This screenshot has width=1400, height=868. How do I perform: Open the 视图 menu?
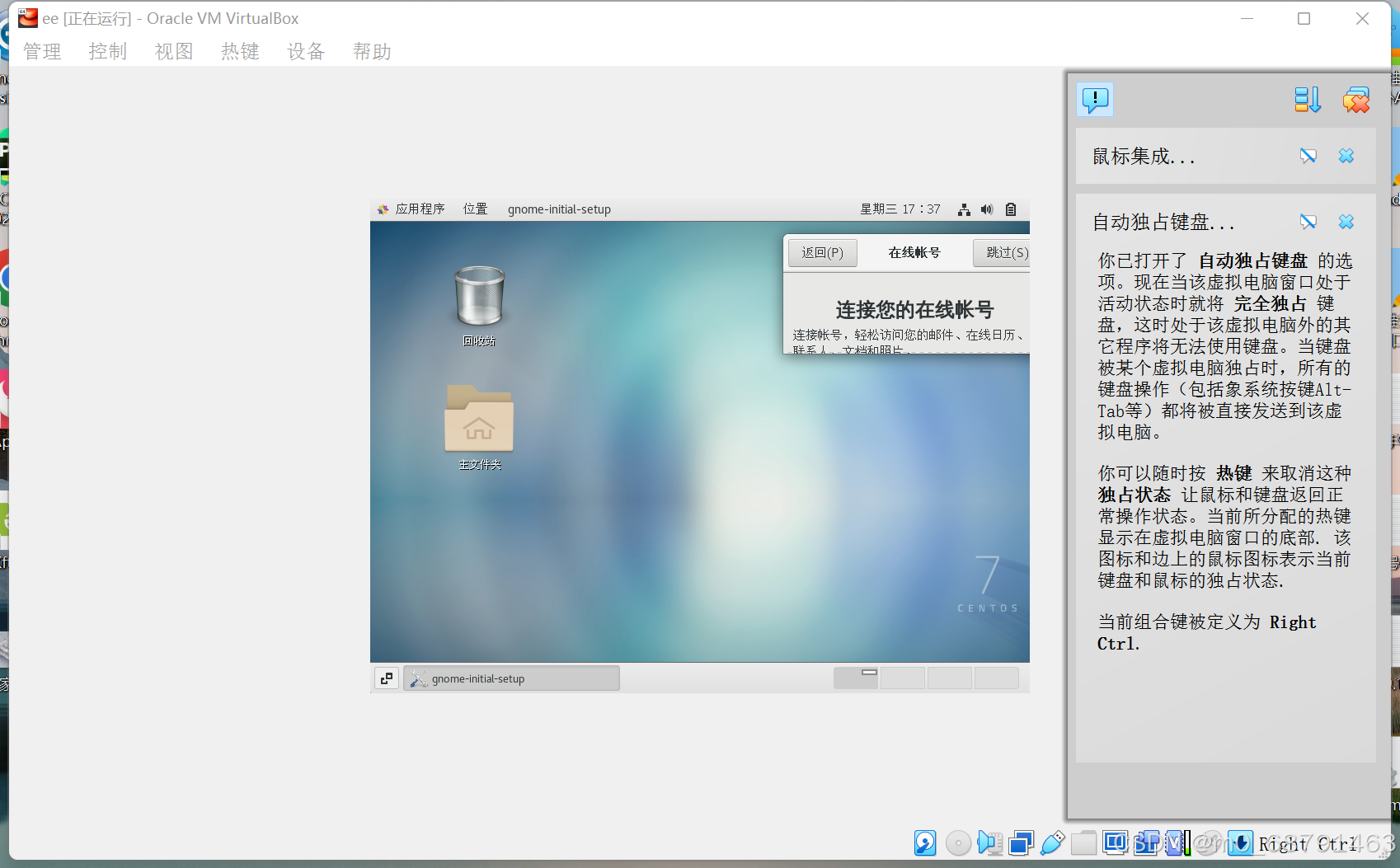point(174,51)
